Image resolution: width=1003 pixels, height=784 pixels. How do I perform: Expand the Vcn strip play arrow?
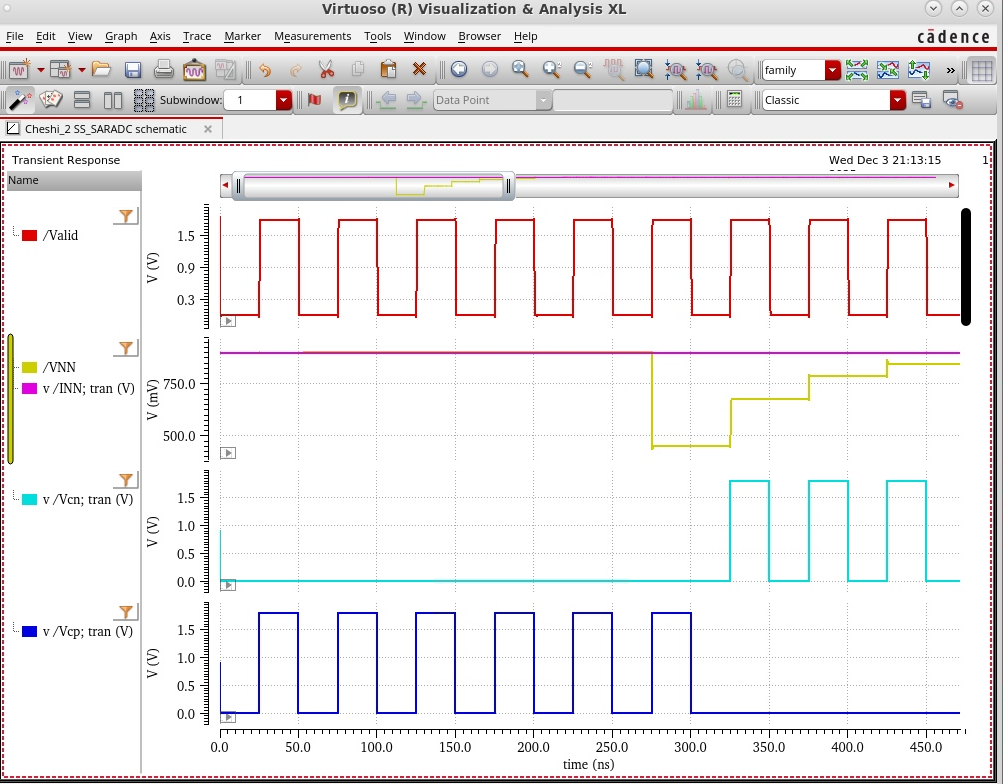pos(228,585)
